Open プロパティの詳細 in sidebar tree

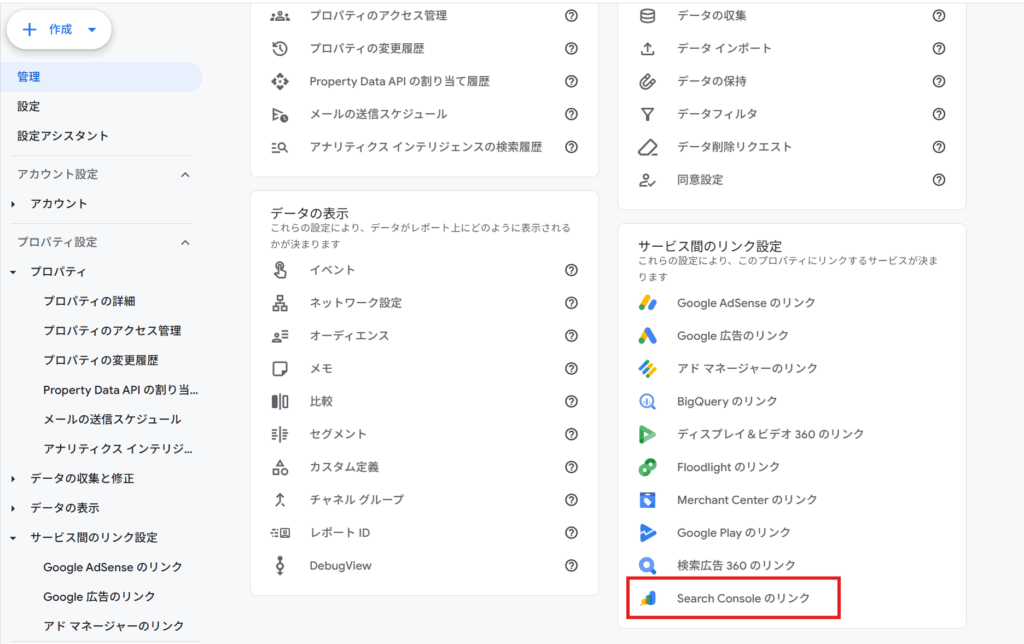pyautogui.click(x=89, y=301)
